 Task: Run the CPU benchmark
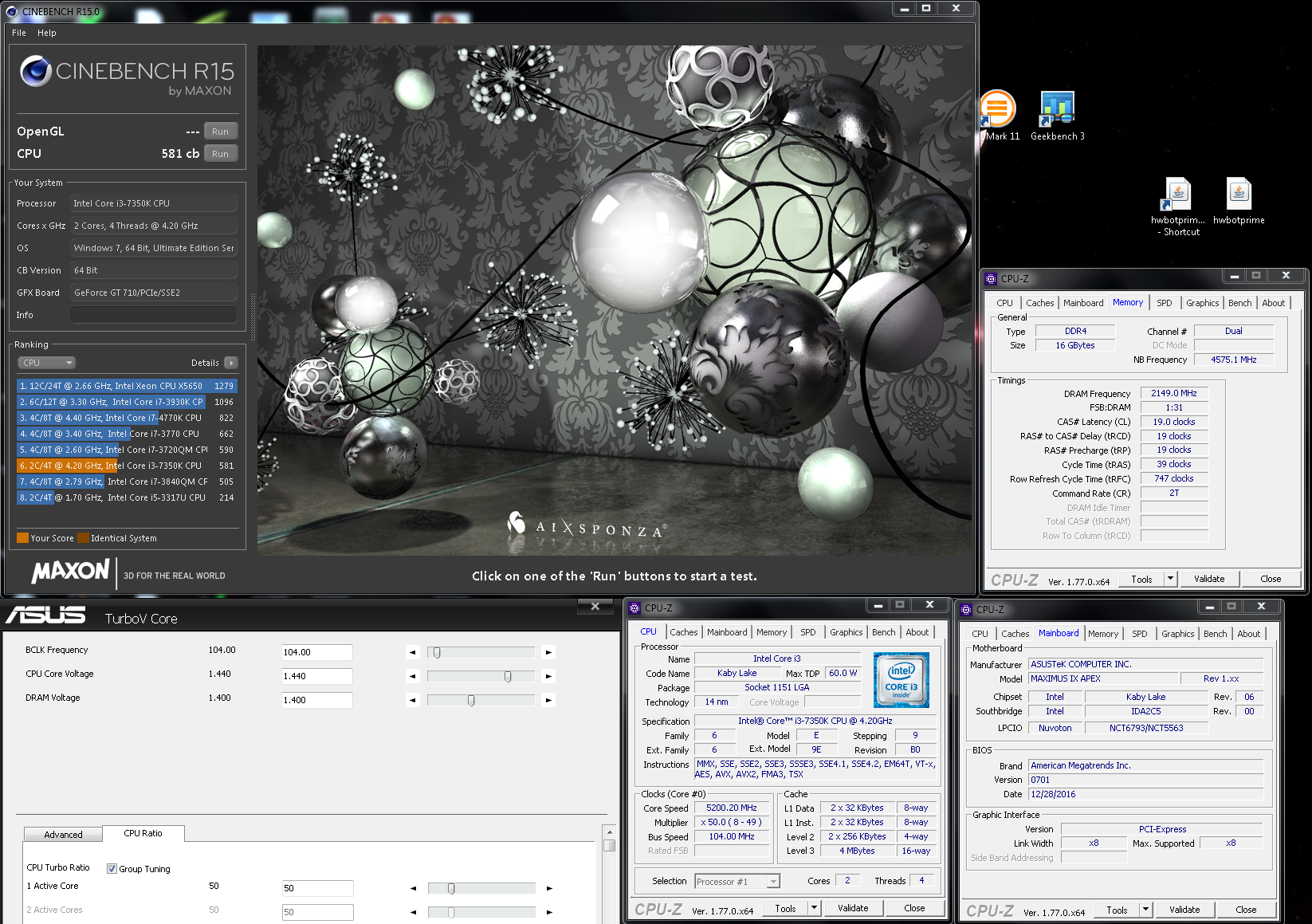coord(221,154)
